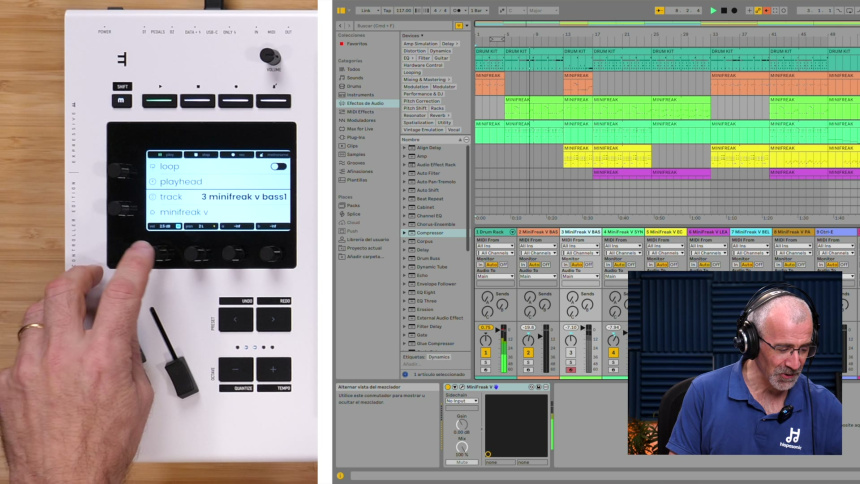Click the MIDI arrangement overdub plus icon
This screenshot has width=860, height=484.
click(x=749, y=10)
